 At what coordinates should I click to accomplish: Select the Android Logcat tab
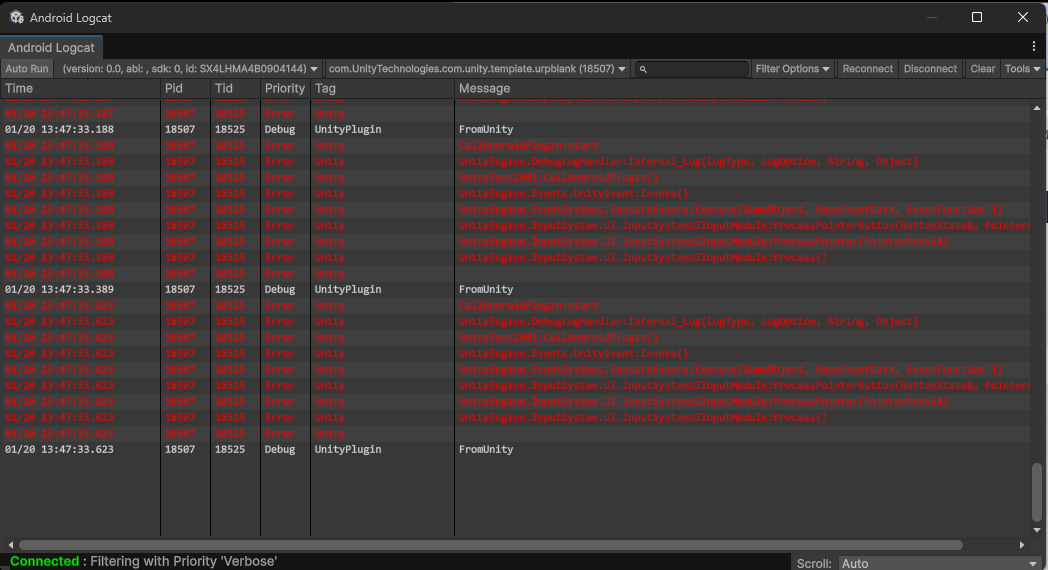(x=51, y=47)
